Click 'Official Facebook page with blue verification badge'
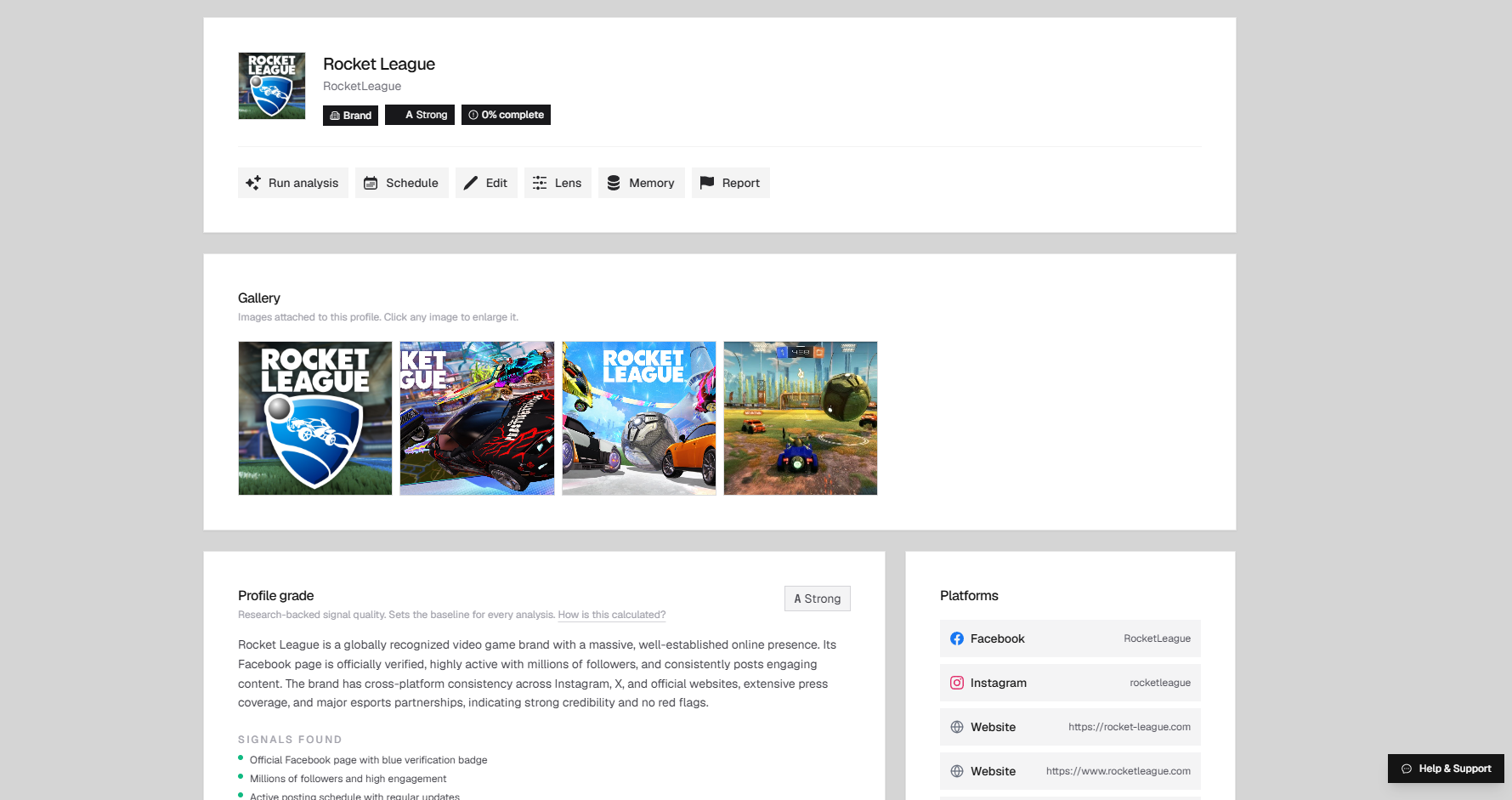 pyautogui.click(x=369, y=760)
